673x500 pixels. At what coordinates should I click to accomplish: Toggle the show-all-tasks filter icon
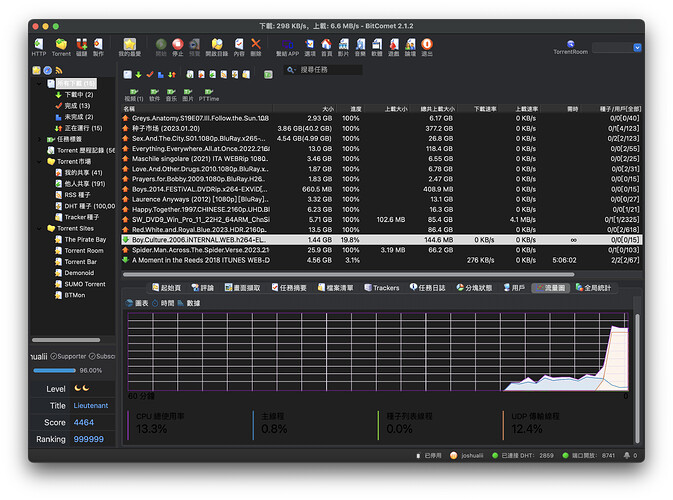click(127, 75)
